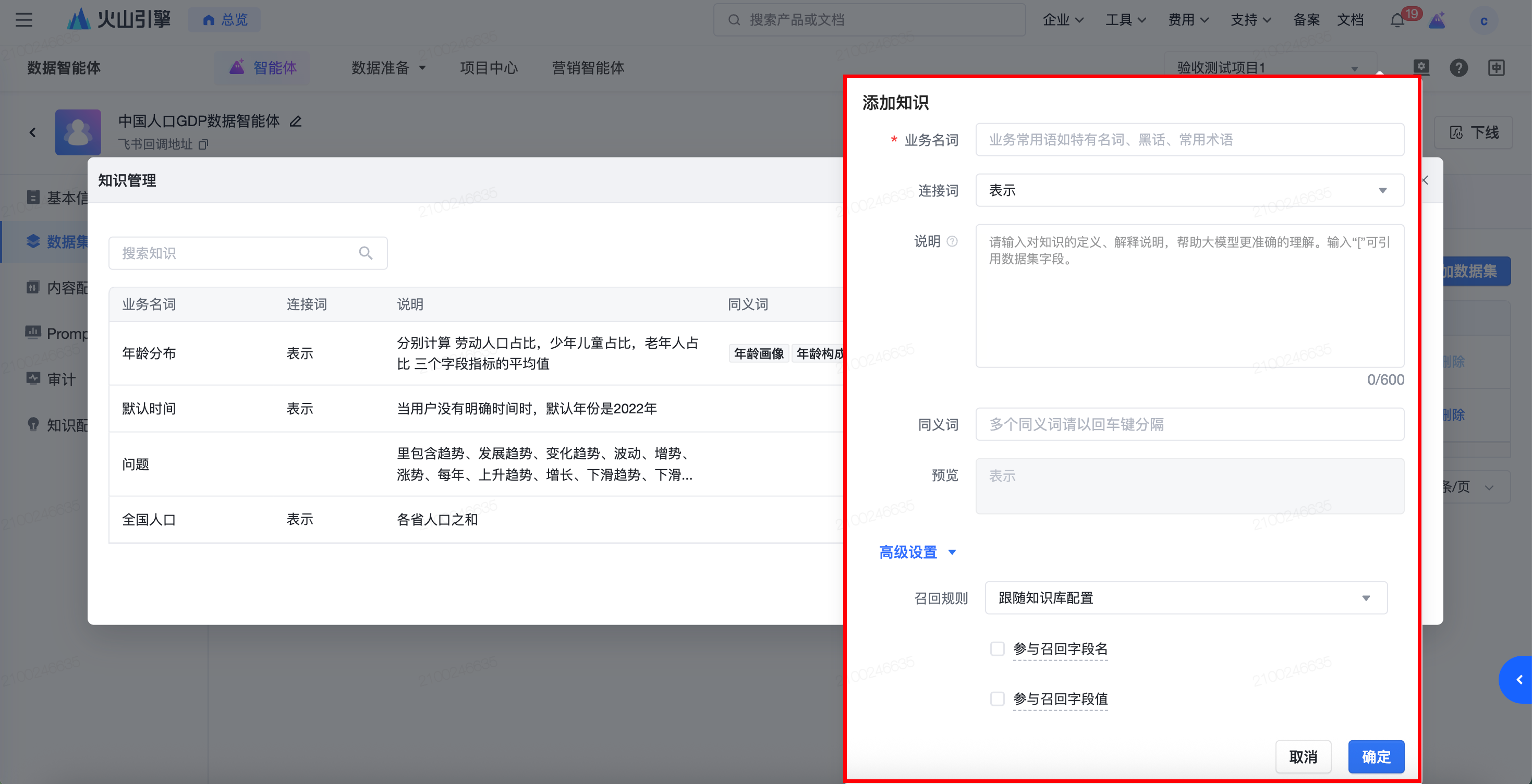The height and width of the screenshot is (784, 1532).
Task: Click the 知识配置 sidebar lightbulb icon
Action: pyautogui.click(x=33, y=424)
